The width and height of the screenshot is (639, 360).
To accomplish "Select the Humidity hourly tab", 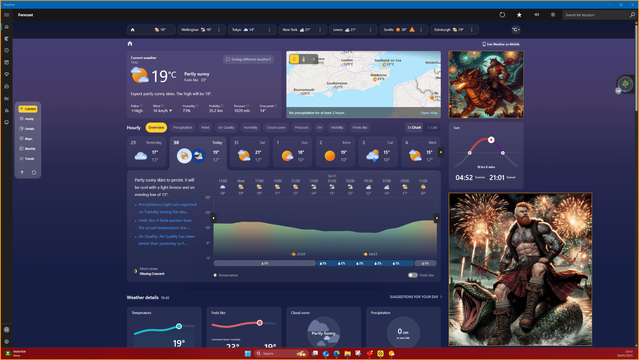I will (250, 128).
